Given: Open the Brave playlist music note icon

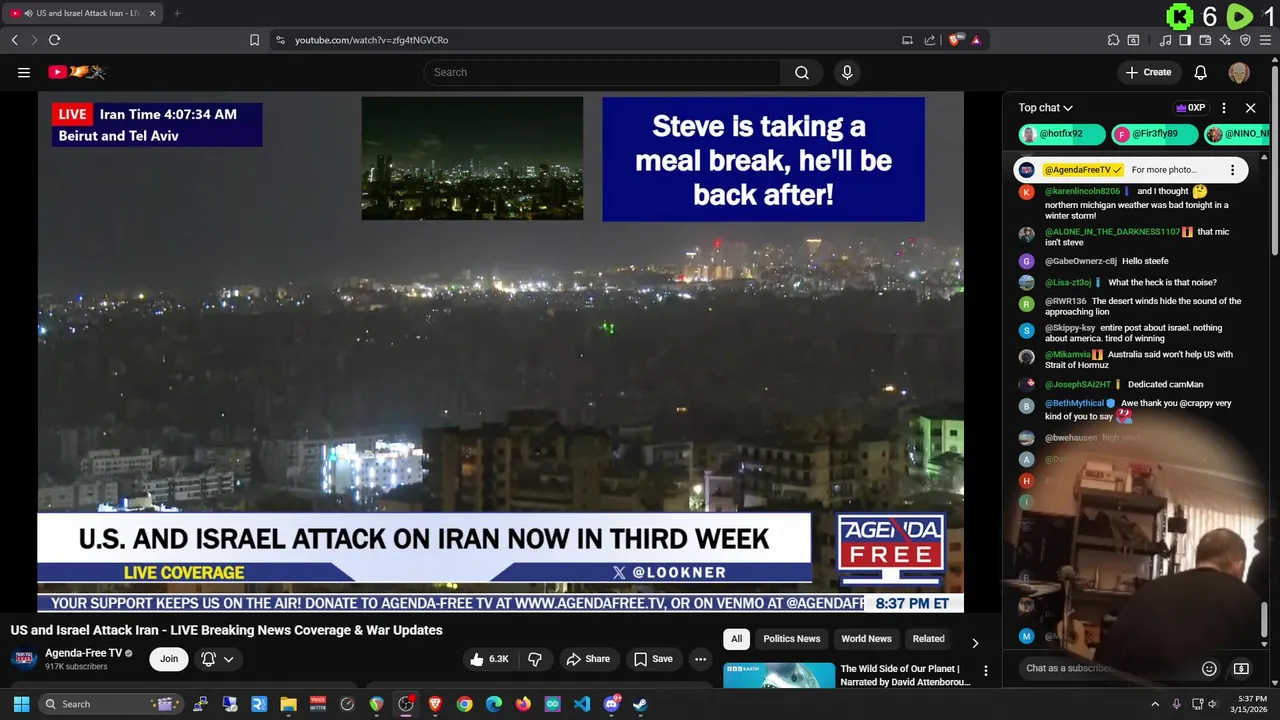Looking at the screenshot, I should click(1165, 40).
